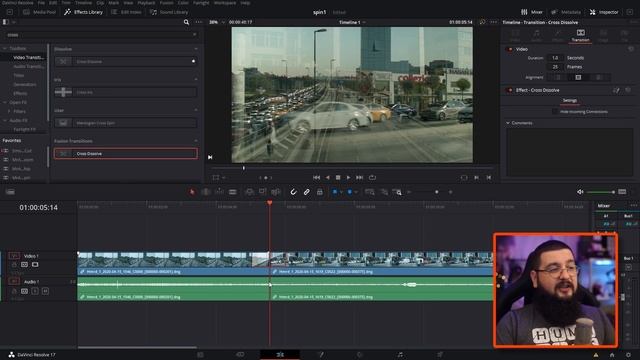640x360 pixels.
Task: Click the Overwrite Clip toolbar icon
Action: pos(262,192)
